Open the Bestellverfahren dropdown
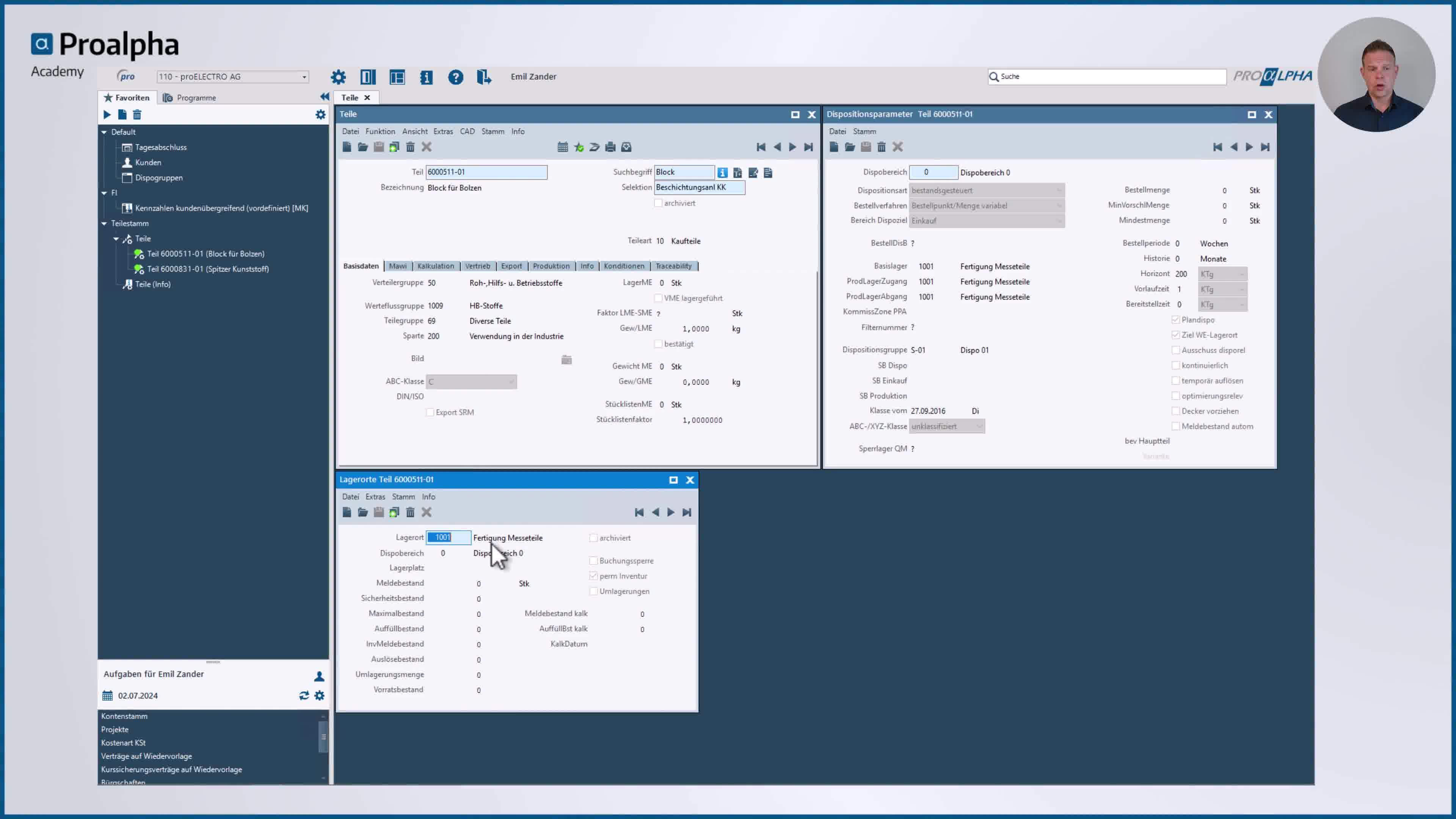1456x819 pixels. (x=987, y=206)
